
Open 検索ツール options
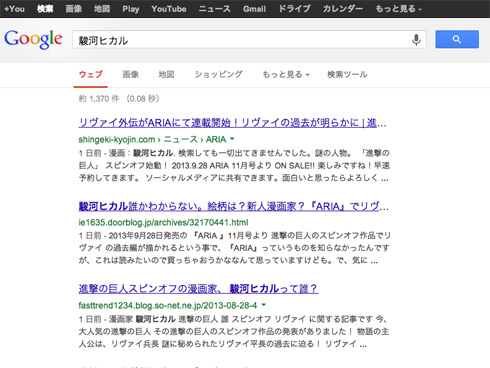[347, 74]
